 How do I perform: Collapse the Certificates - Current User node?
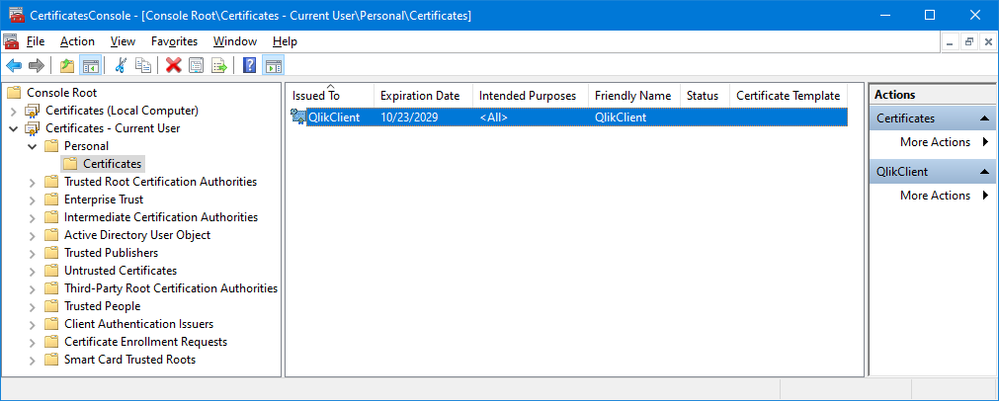click(x=14, y=128)
